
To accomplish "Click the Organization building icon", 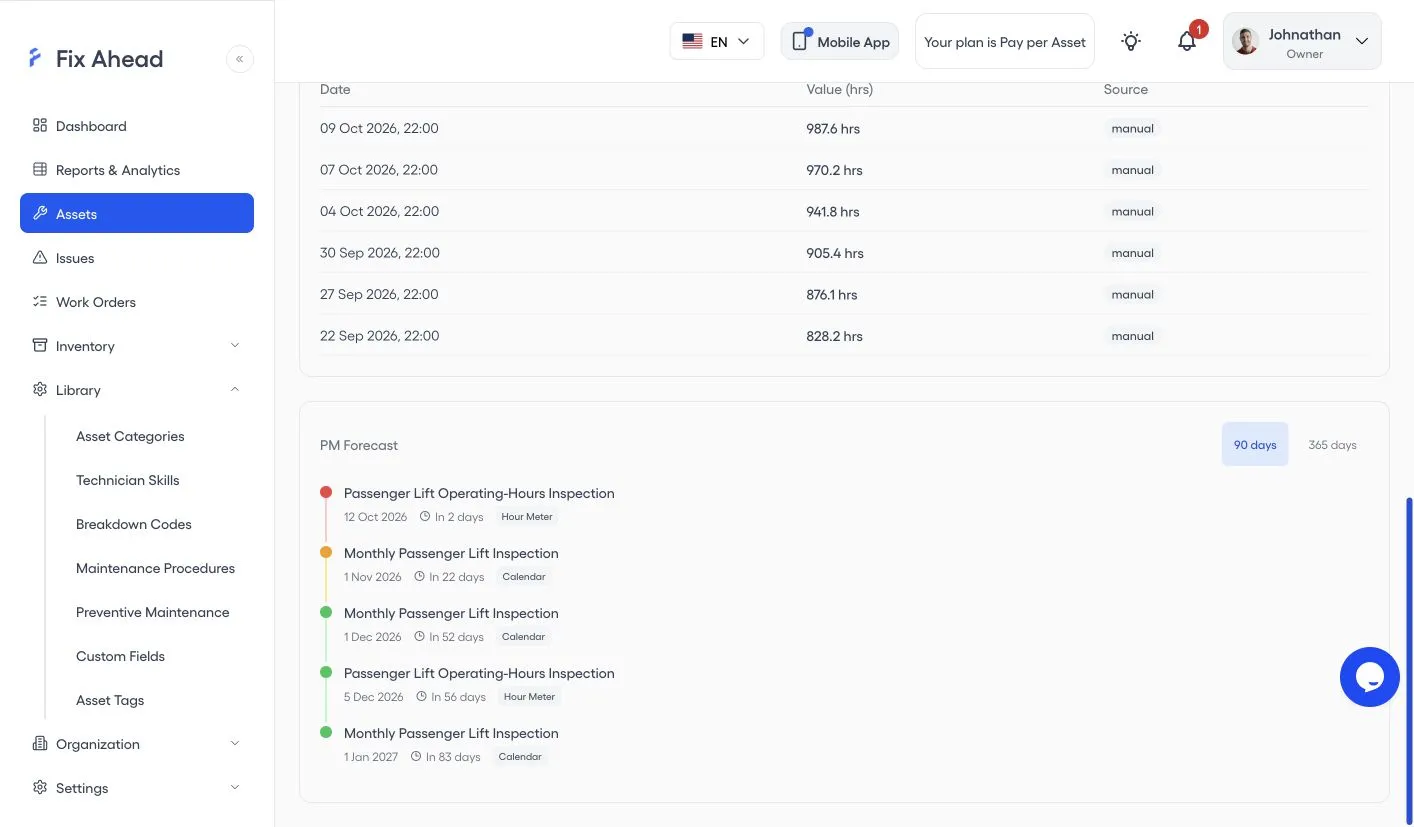I will pos(40,743).
